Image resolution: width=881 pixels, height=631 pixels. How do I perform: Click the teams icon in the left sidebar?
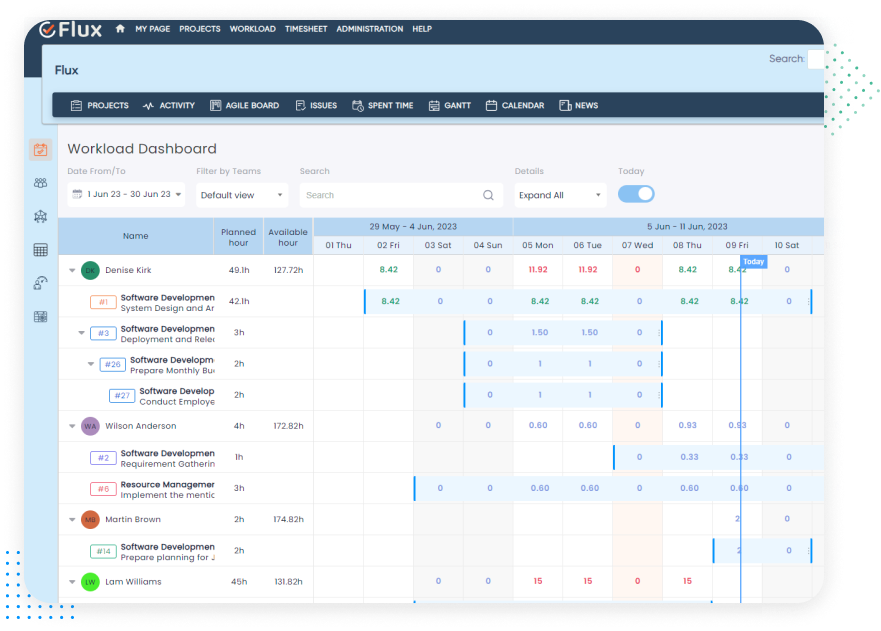click(x=40, y=182)
